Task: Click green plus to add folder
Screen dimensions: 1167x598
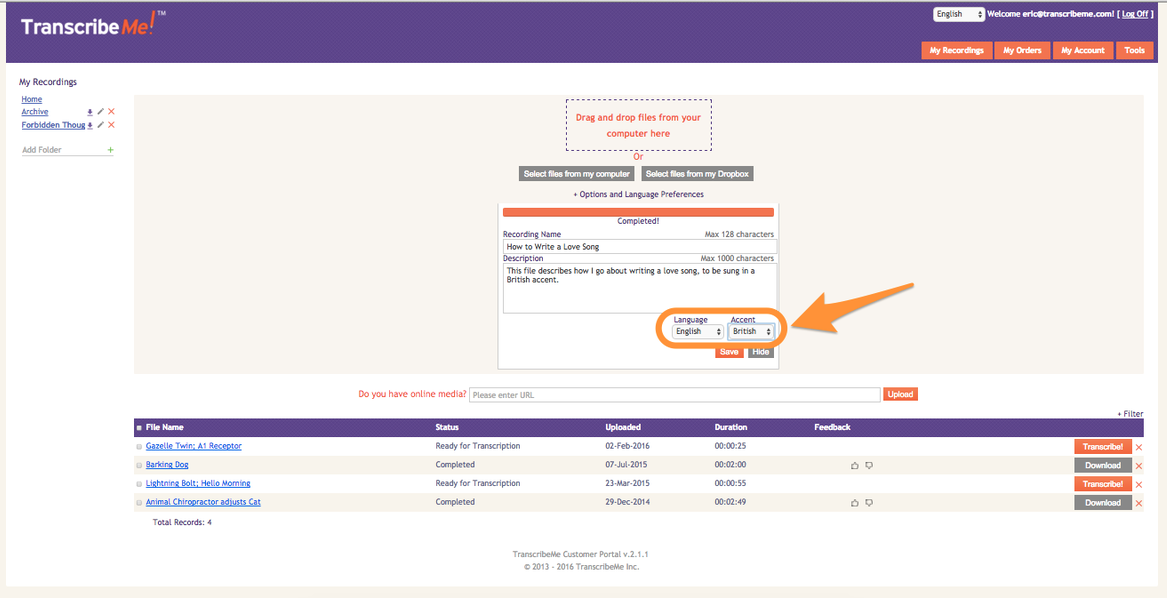Action: point(110,150)
